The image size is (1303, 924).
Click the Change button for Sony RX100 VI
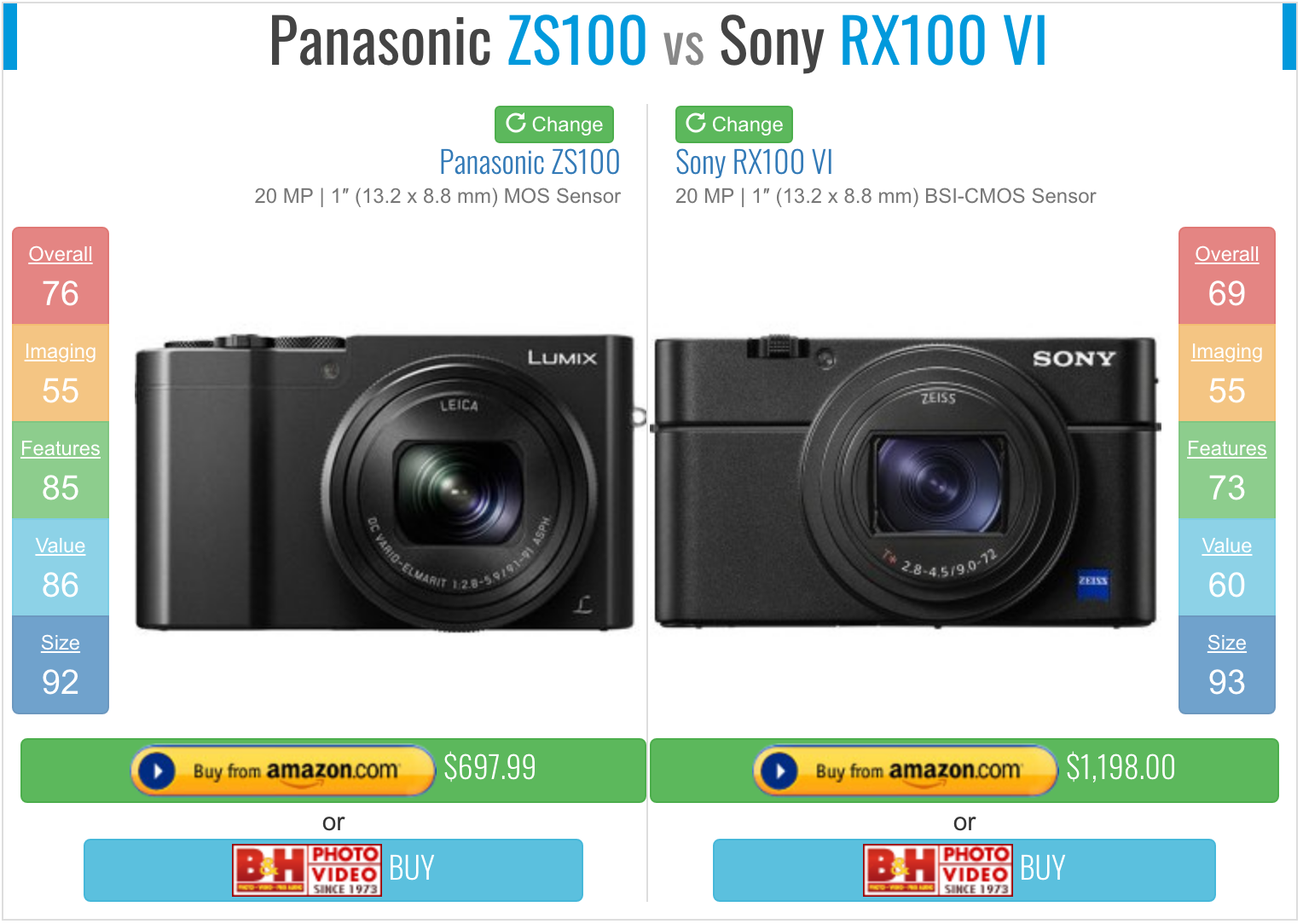click(x=734, y=124)
